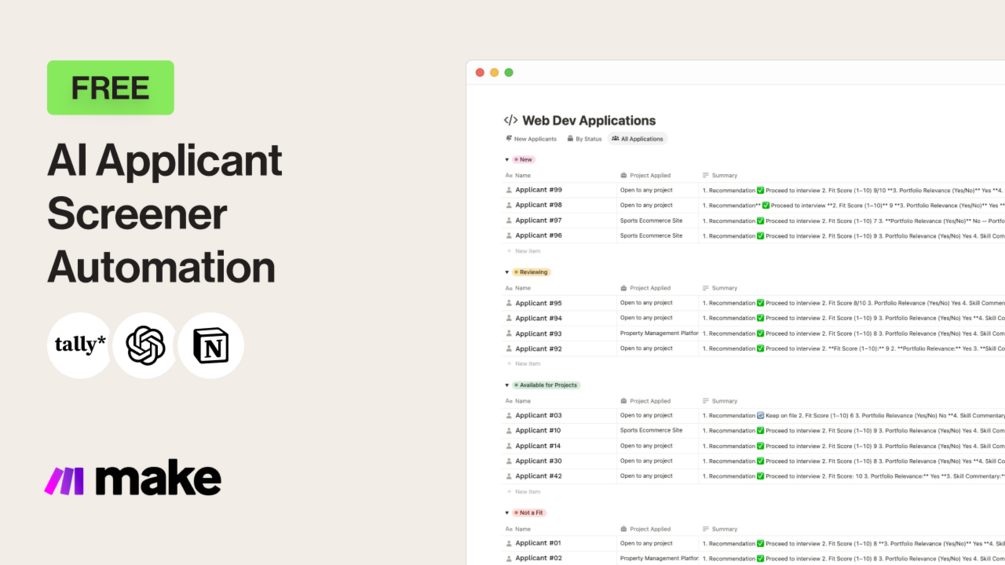Click the OpenAI logo circle

(x=145, y=345)
